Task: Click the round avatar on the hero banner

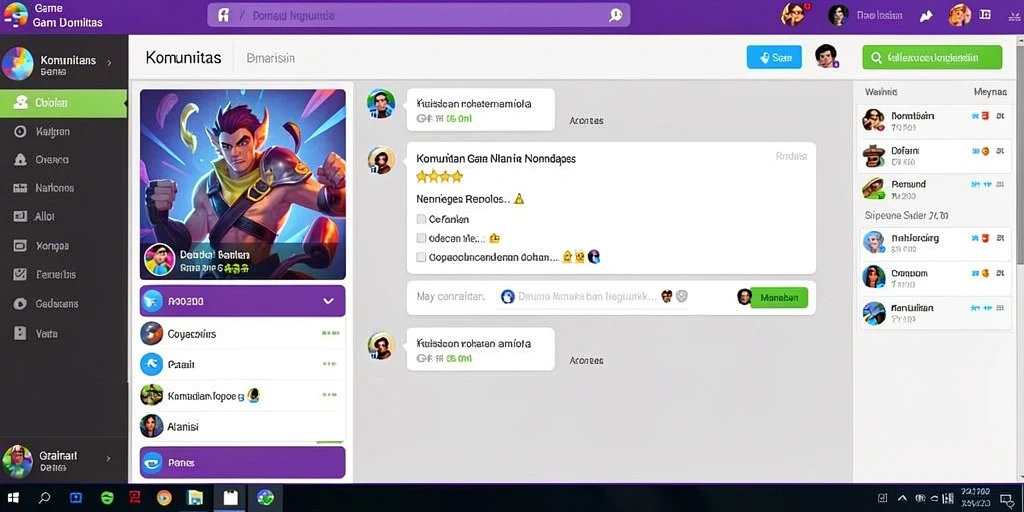Action: 159,260
